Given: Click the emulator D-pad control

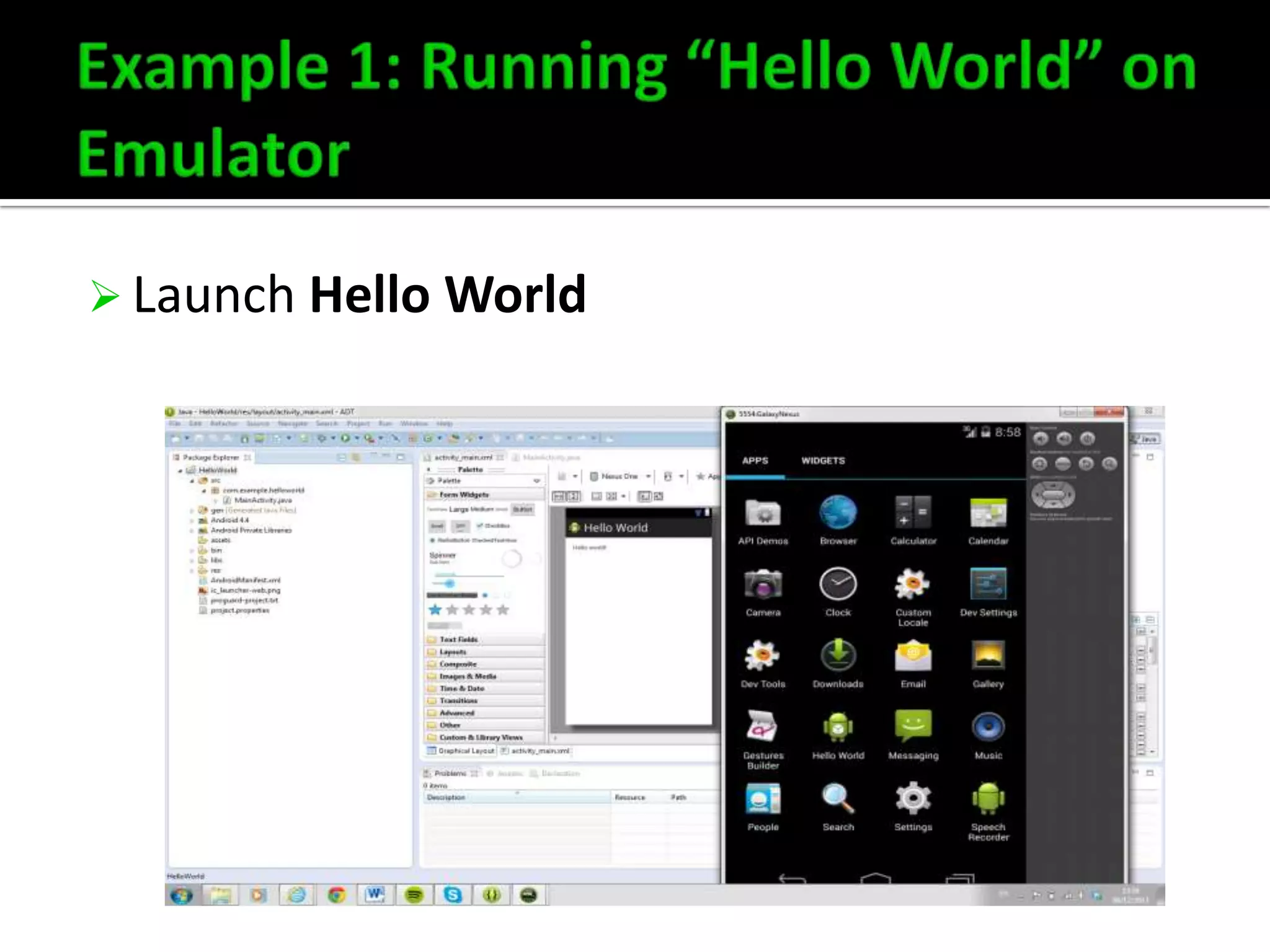Looking at the screenshot, I should click(x=1052, y=495).
